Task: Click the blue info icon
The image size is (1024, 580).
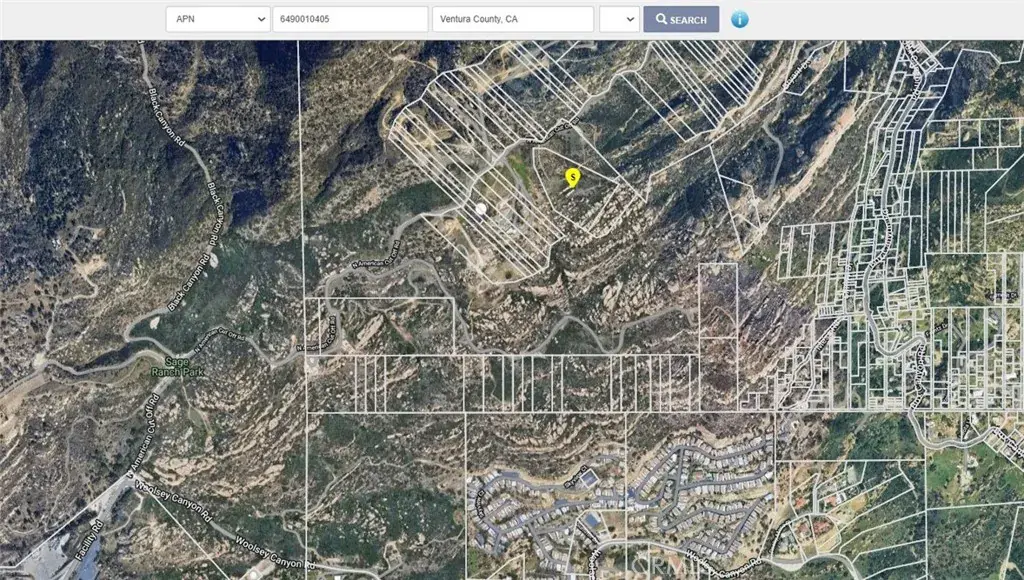Action: click(x=739, y=19)
